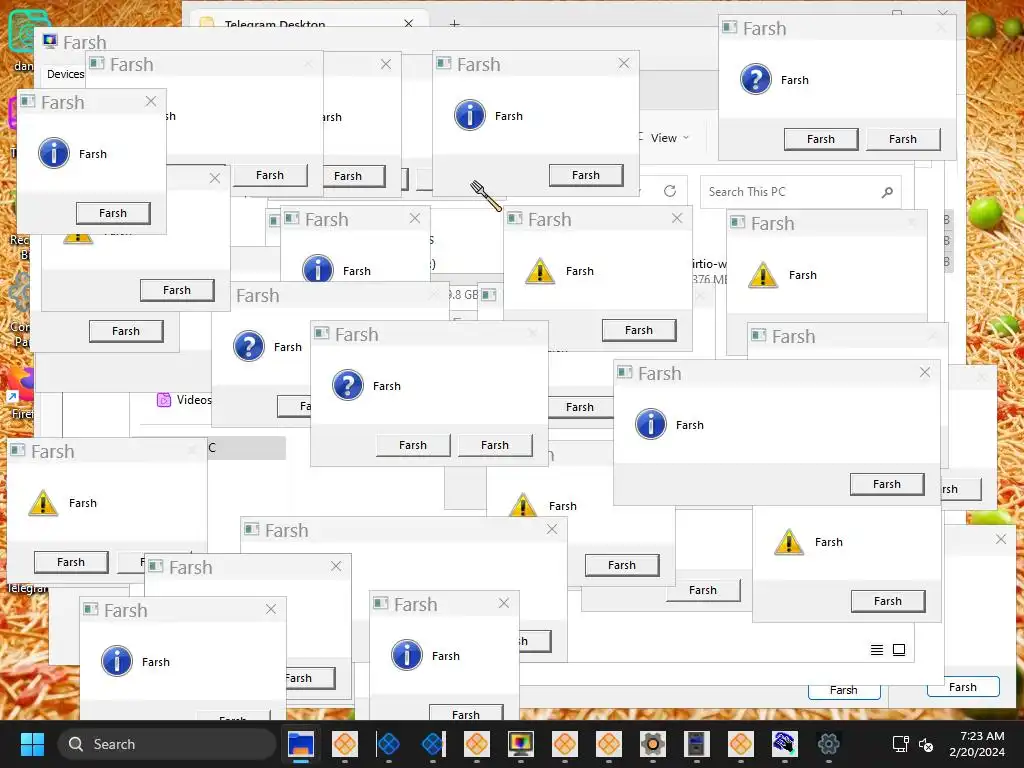
Task: Click the question icon in the dialog above Search This PC
Action: (x=756, y=79)
